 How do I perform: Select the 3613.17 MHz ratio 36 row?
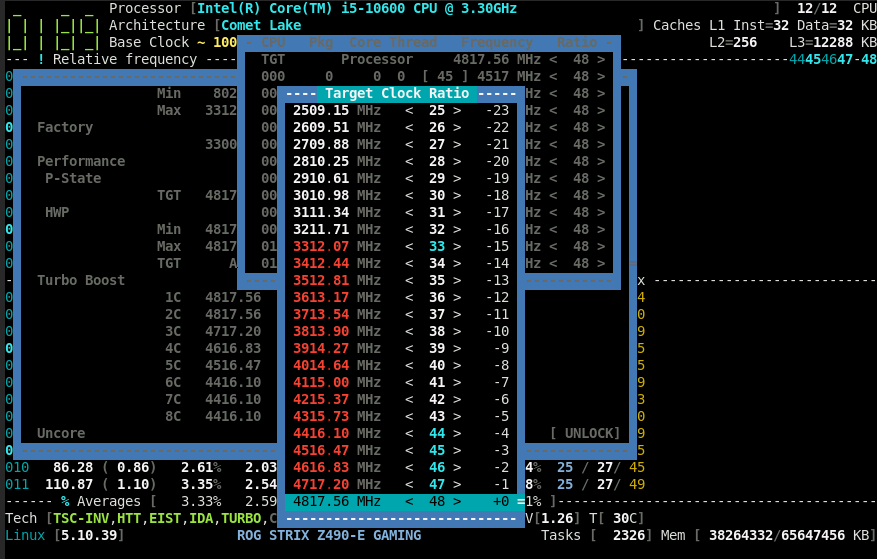coord(401,297)
